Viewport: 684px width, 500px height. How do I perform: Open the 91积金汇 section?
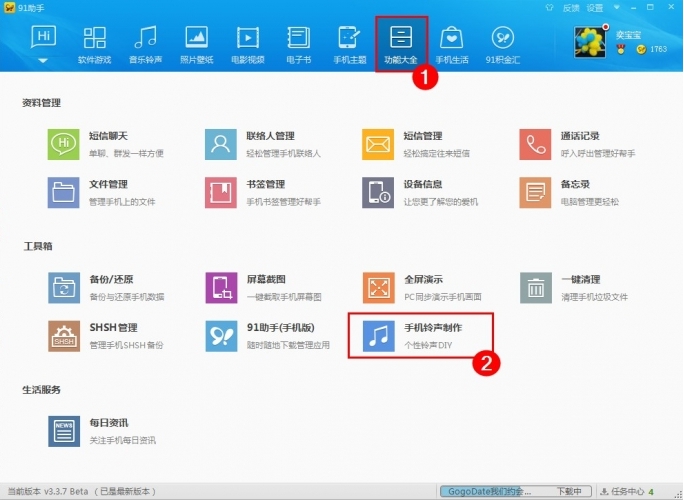point(503,45)
